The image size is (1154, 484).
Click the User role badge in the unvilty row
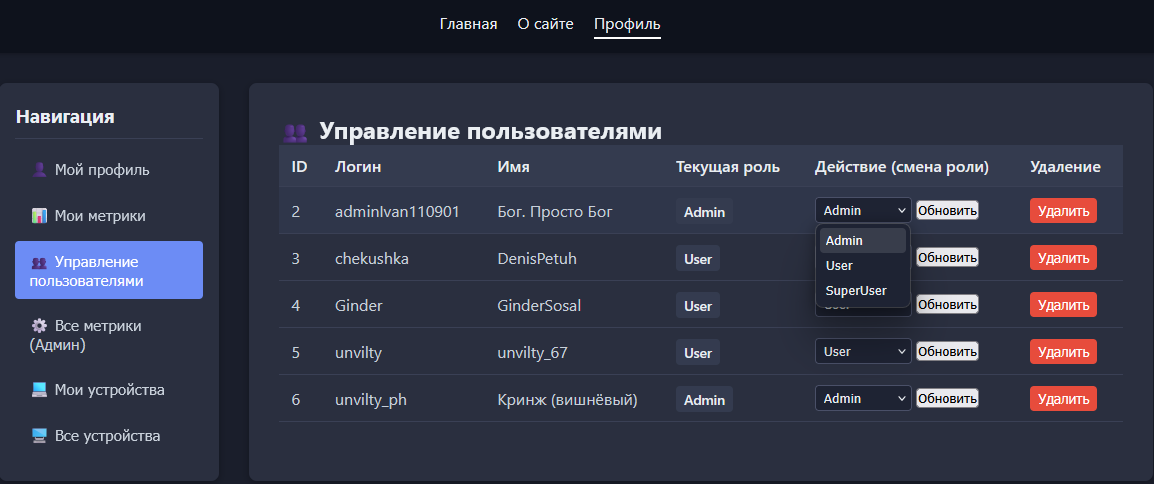pyautogui.click(x=698, y=353)
